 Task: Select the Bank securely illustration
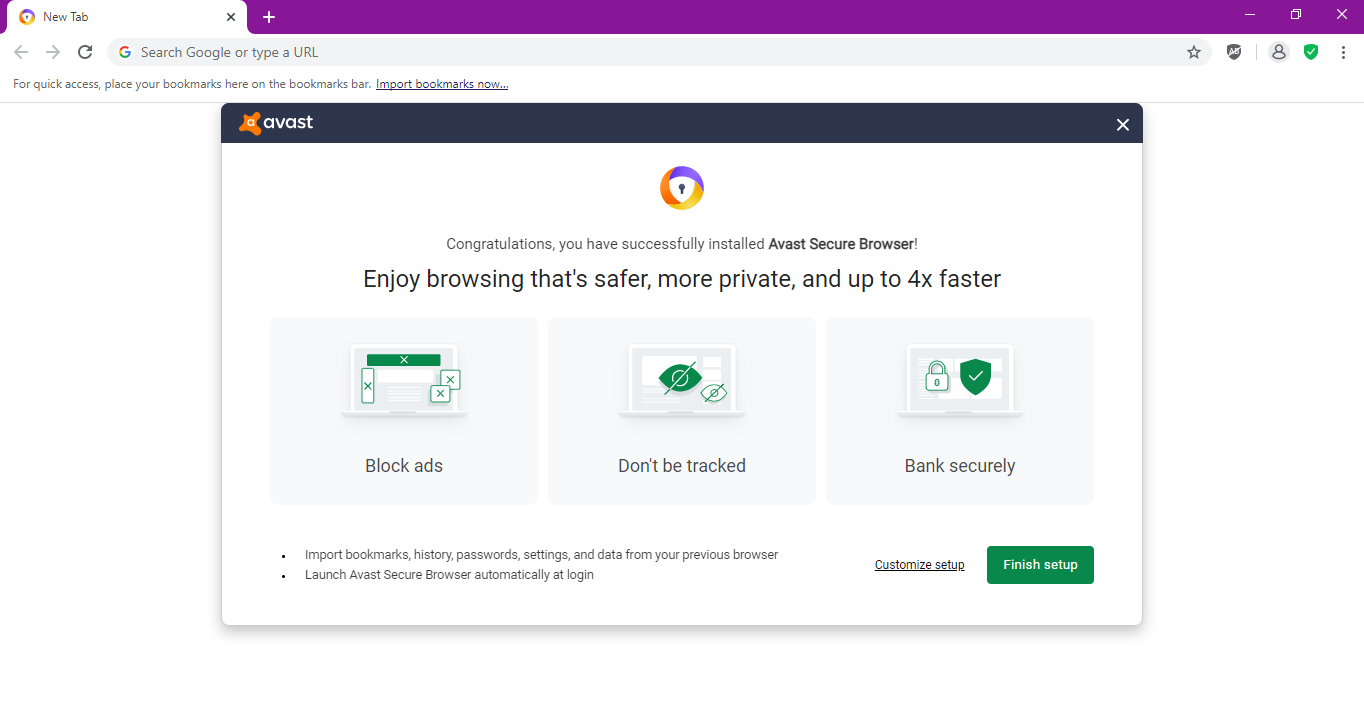coord(959,380)
